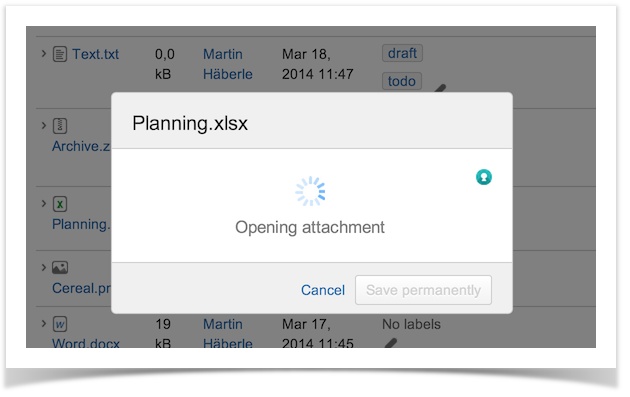This screenshot has height=397, width=630.
Task: Open the Text.txt file link
Action: pos(95,54)
